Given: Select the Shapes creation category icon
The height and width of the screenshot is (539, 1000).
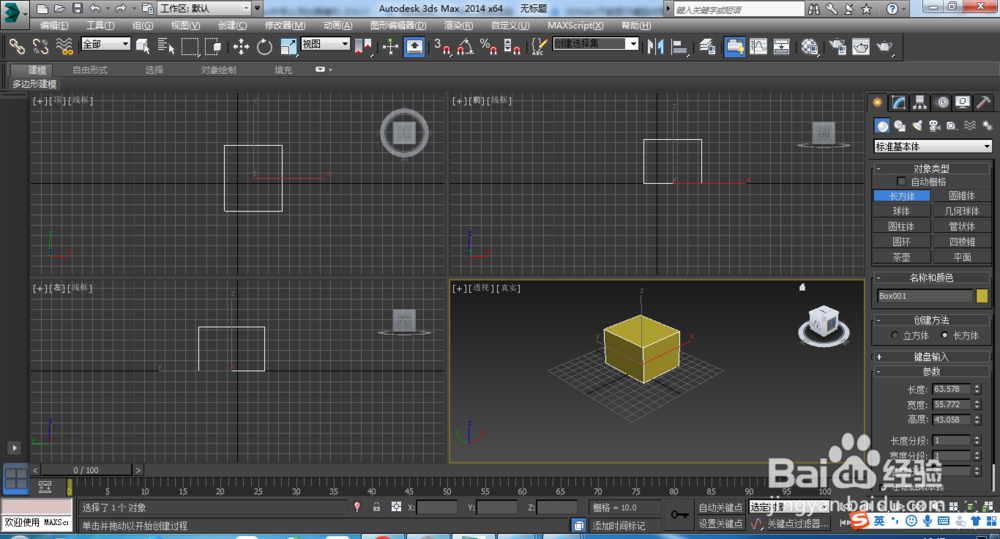Looking at the screenshot, I should [x=899, y=126].
